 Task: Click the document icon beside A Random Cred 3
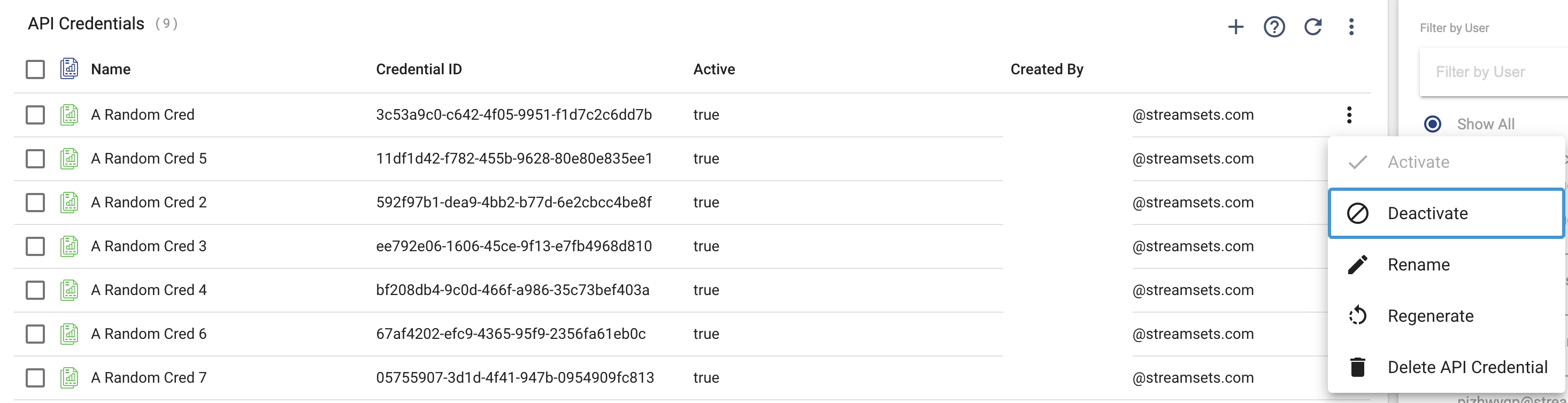[70, 246]
